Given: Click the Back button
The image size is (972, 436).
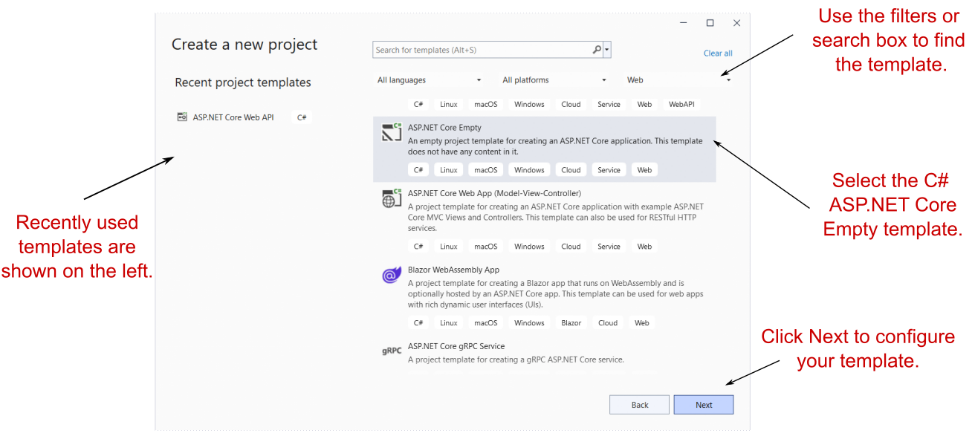Looking at the screenshot, I should point(640,405).
